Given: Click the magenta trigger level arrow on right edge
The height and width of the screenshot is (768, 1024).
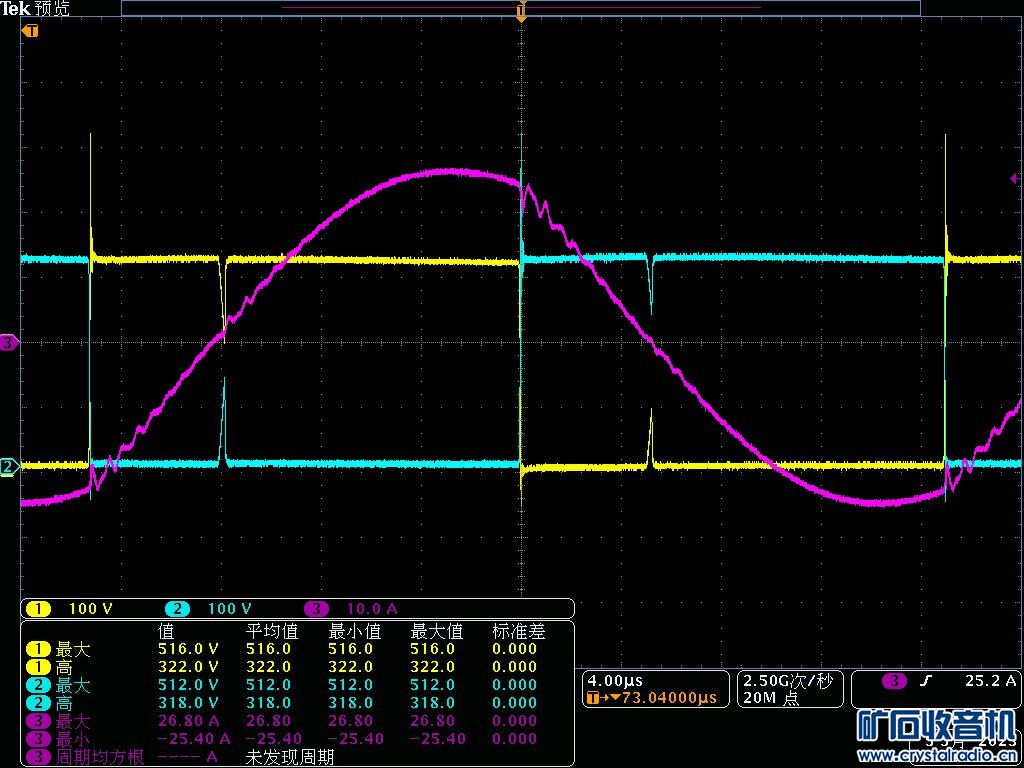Looking at the screenshot, I should click(1016, 179).
